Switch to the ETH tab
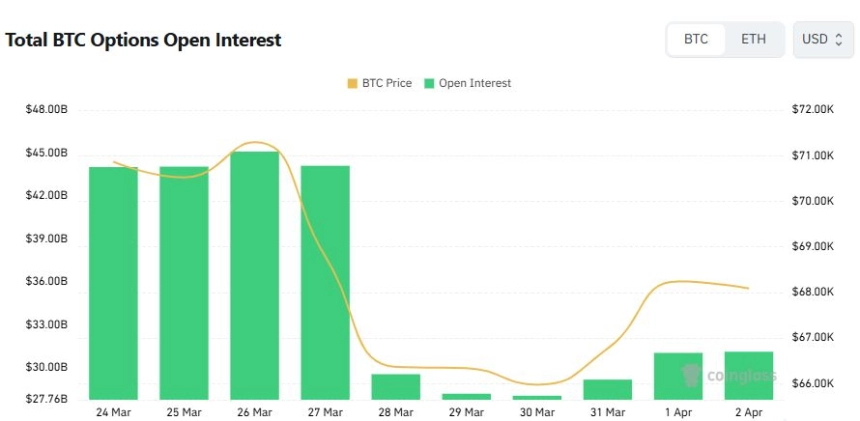 (753, 40)
